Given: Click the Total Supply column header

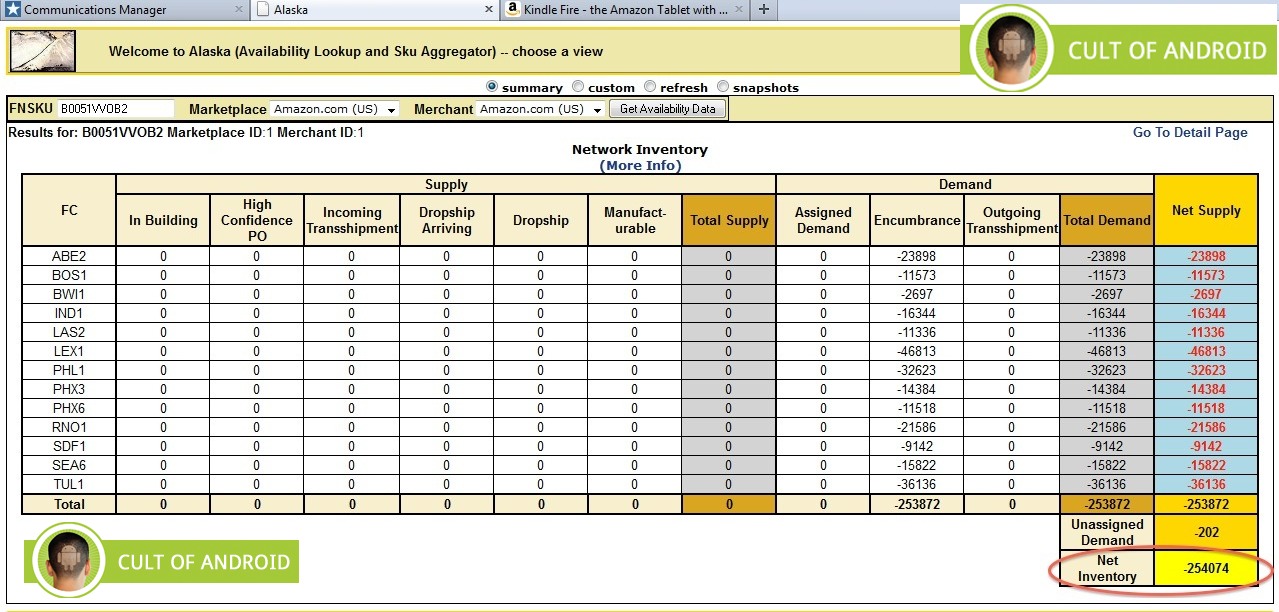Looking at the screenshot, I should point(729,220).
